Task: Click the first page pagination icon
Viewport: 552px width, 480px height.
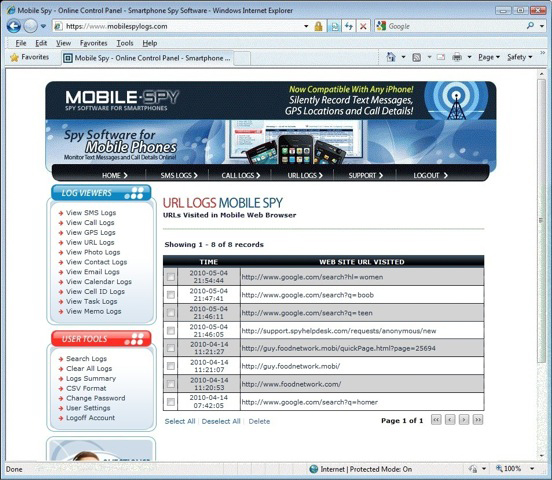Action: click(436, 420)
